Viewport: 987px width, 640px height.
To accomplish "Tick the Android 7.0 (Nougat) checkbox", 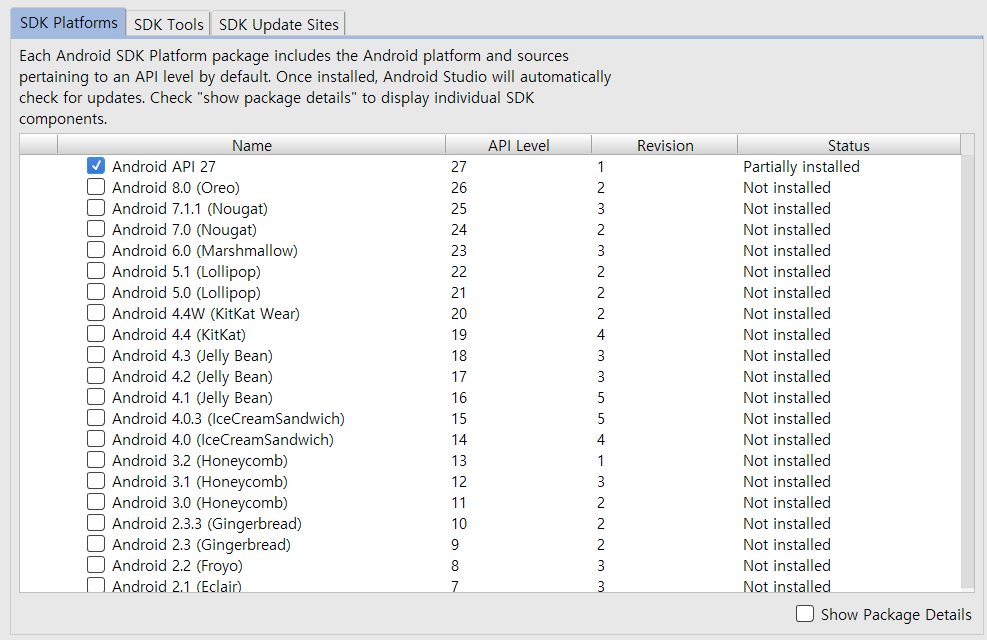I will (96, 229).
